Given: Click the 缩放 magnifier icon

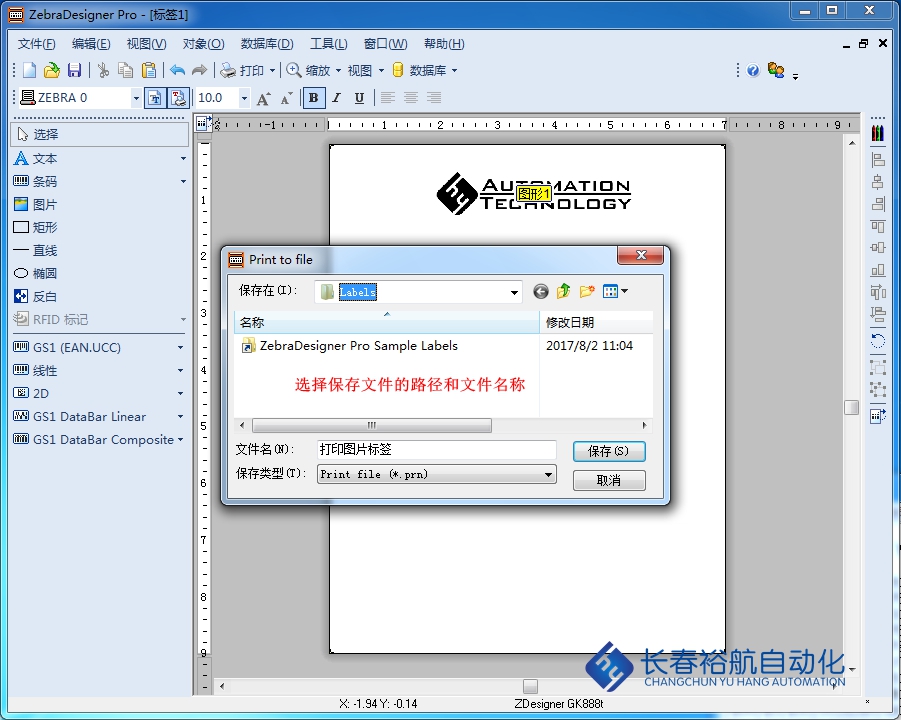Looking at the screenshot, I should (294, 70).
